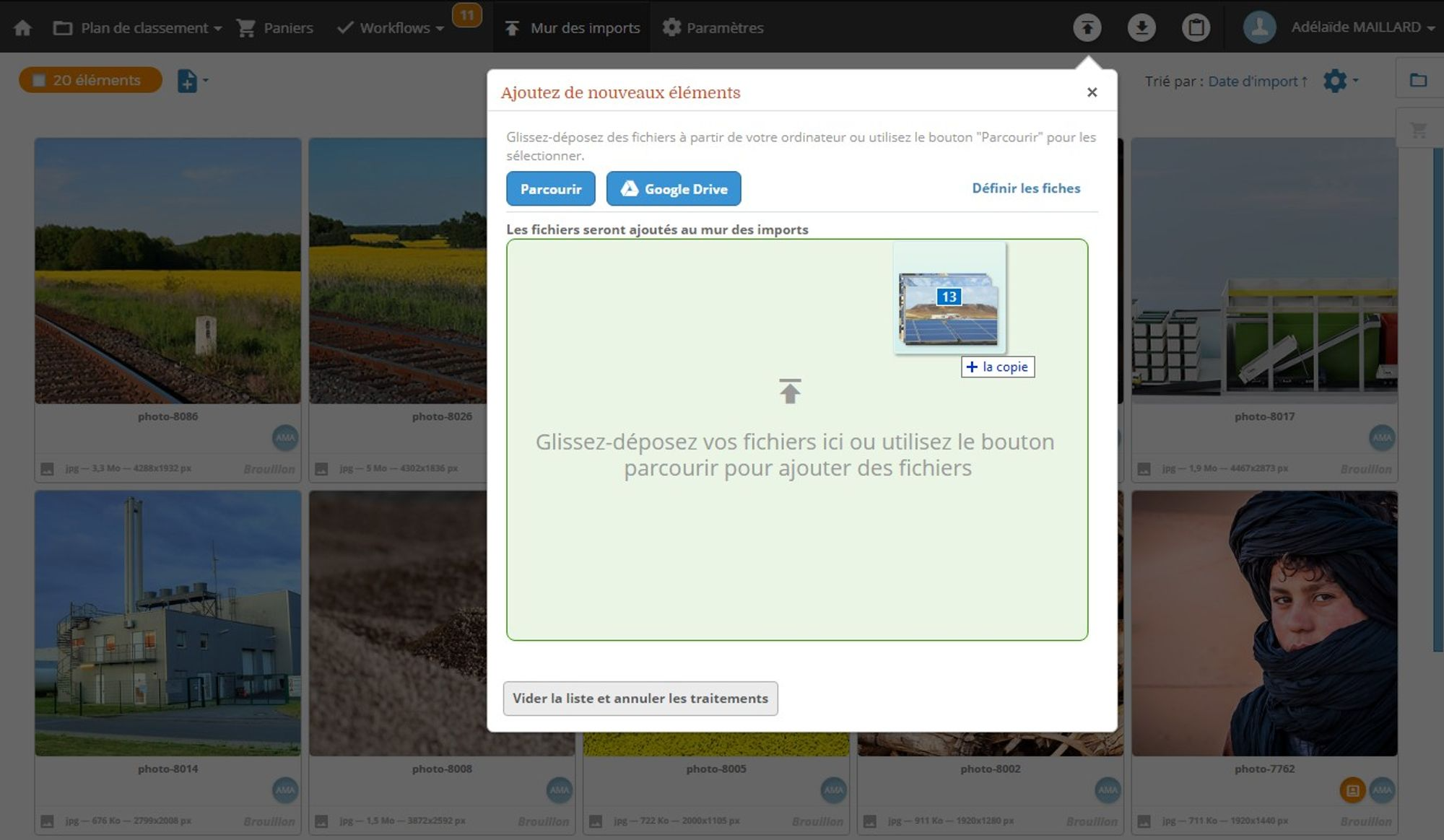Click the drop zone instruction text
This screenshot has width=1444, height=840.
[x=796, y=455]
